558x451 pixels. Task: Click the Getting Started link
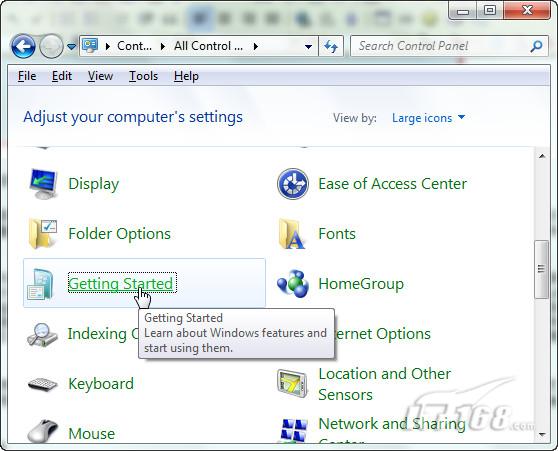[x=121, y=284]
